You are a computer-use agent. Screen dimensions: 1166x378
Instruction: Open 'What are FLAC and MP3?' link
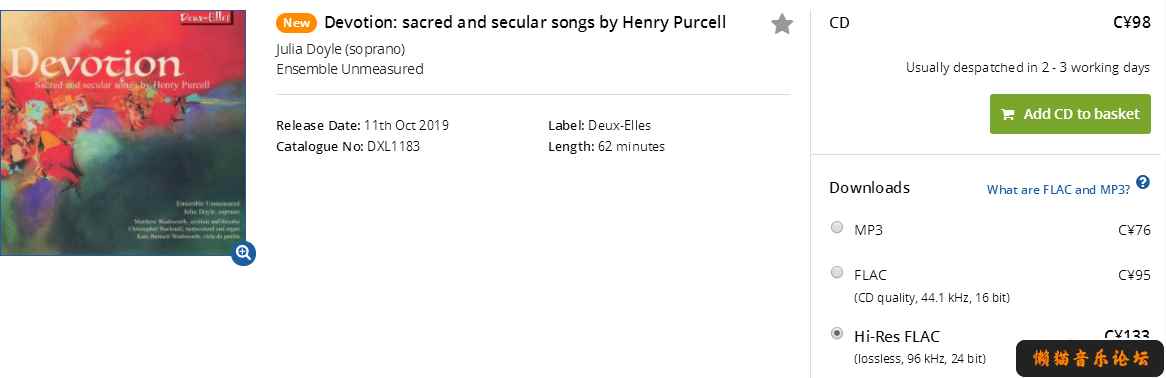tap(1058, 190)
